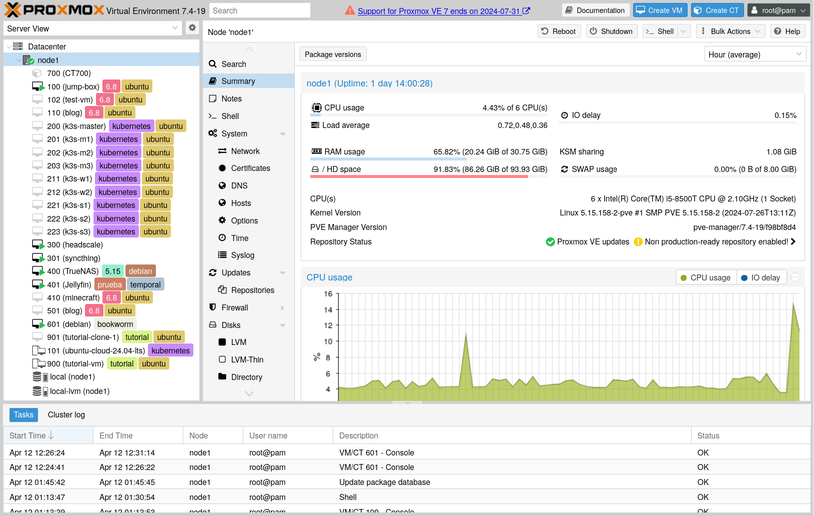Click the Create CT button
The width and height of the screenshot is (814, 516).
point(716,10)
